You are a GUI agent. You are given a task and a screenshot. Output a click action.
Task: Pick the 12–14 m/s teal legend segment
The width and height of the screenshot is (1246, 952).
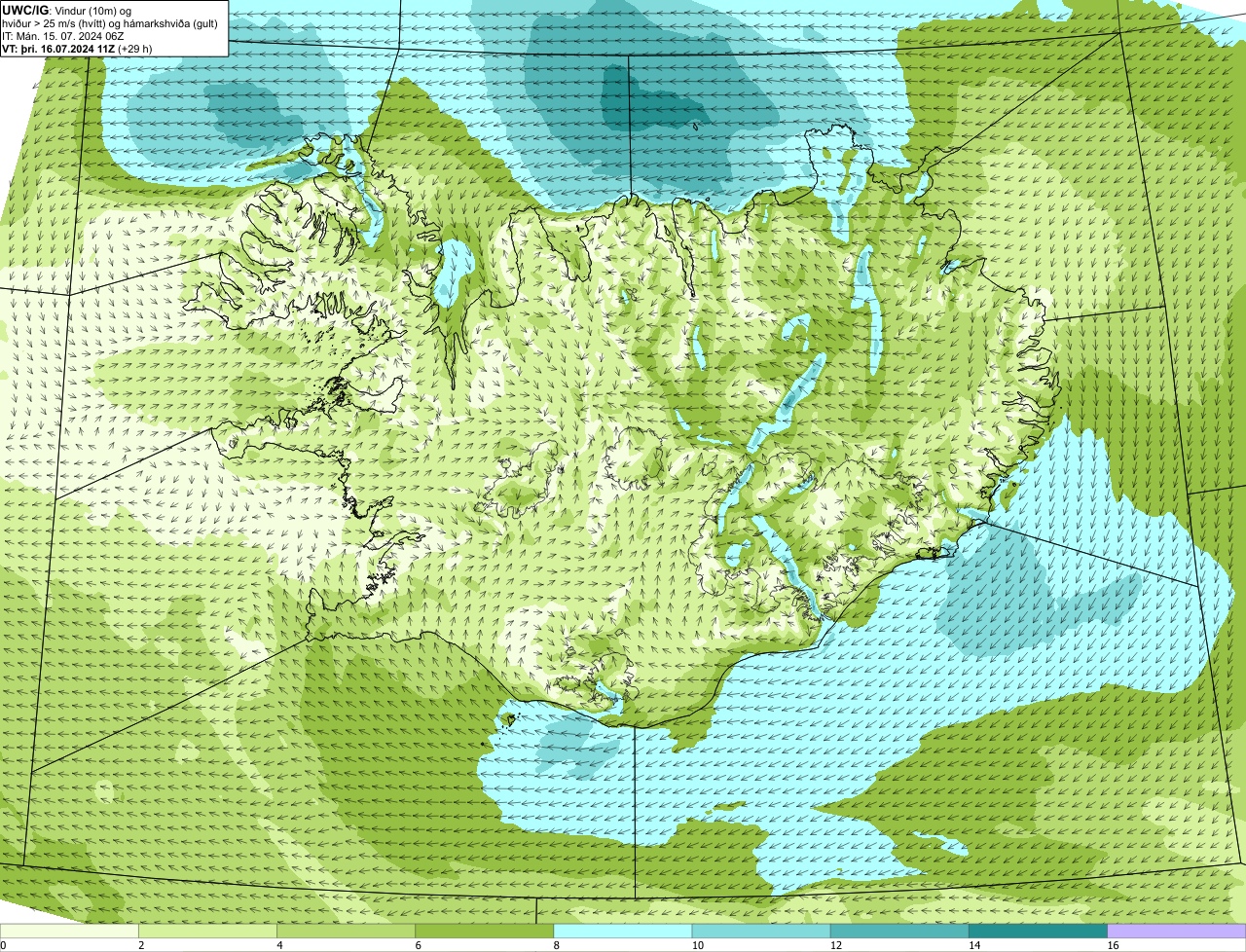pyautogui.click(x=899, y=931)
